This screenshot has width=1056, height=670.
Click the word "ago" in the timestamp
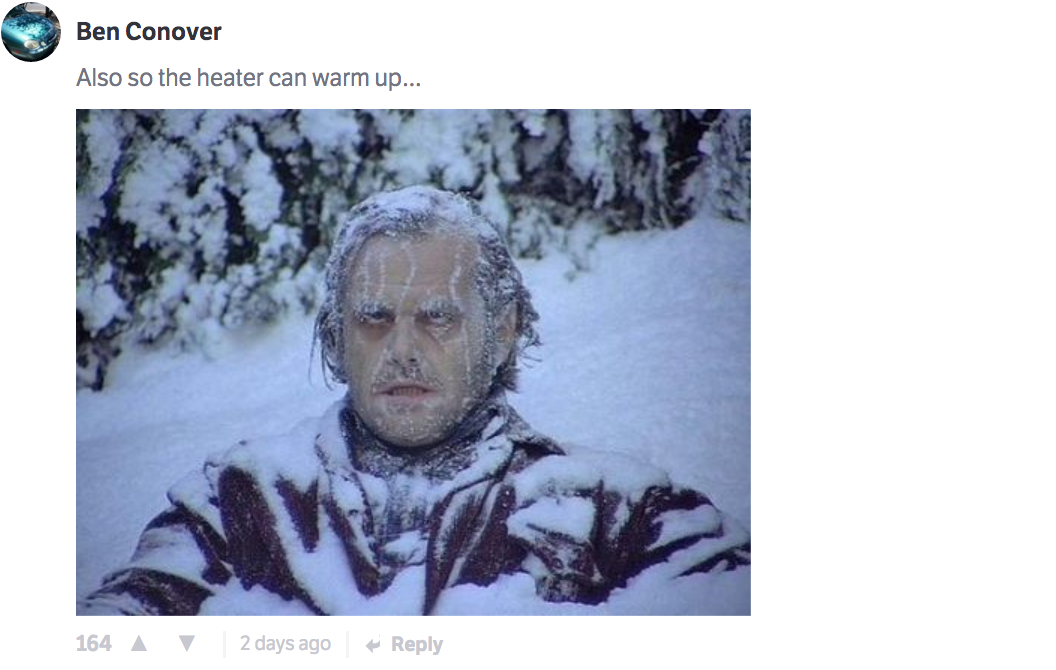pyautogui.click(x=314, y=644)
